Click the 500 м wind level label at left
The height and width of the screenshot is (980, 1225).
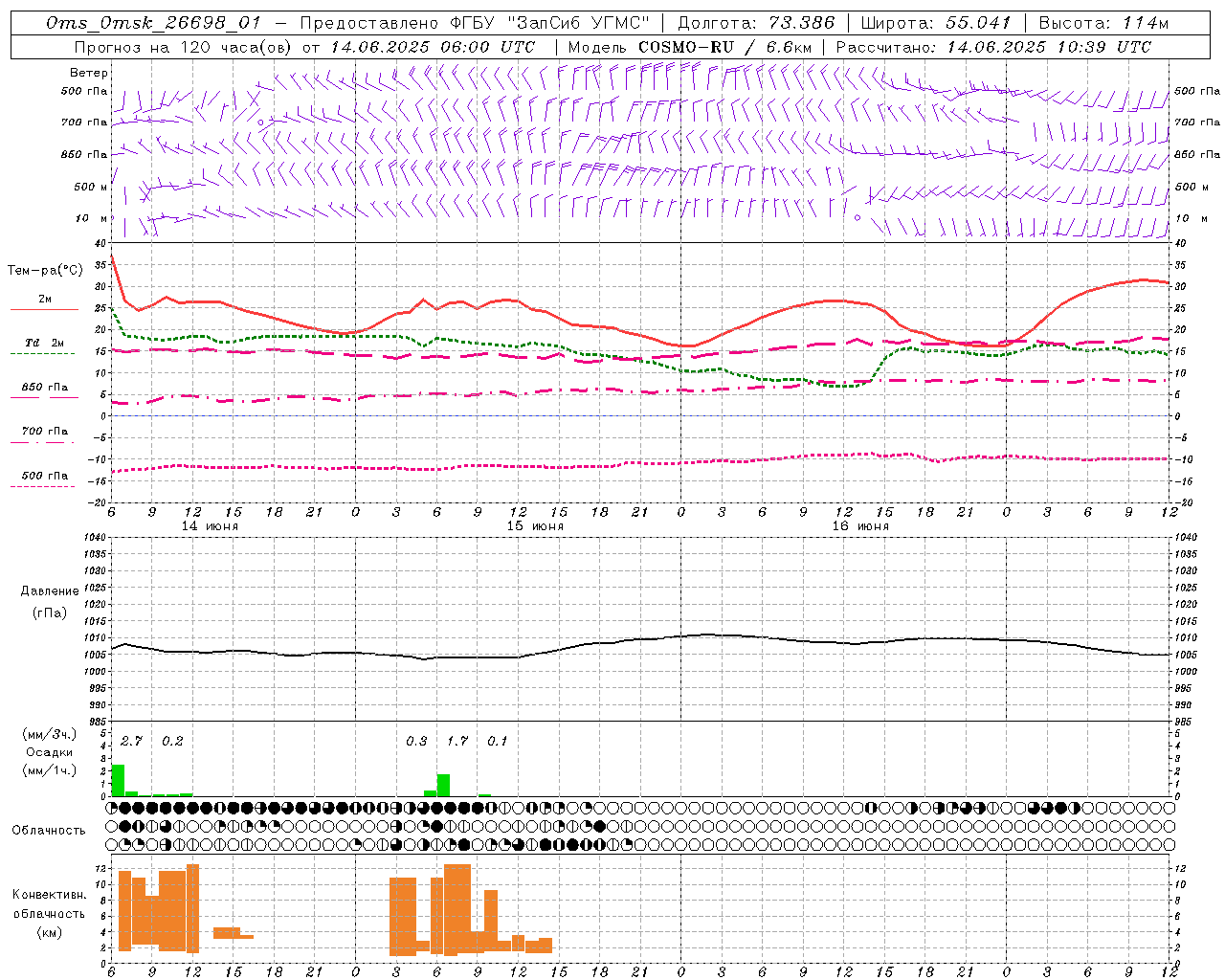pyautogui.click(x=92, y=188)
